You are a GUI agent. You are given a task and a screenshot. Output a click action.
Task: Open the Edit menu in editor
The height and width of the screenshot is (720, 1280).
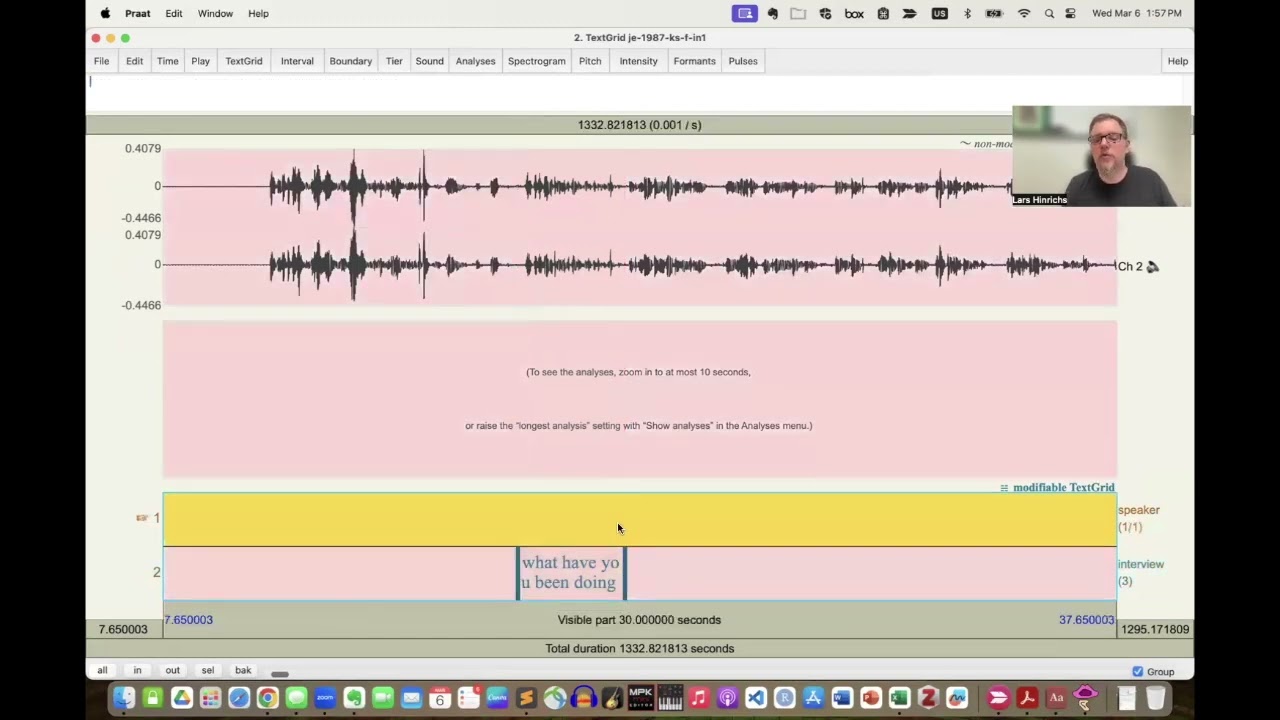(x=134, y=61)
